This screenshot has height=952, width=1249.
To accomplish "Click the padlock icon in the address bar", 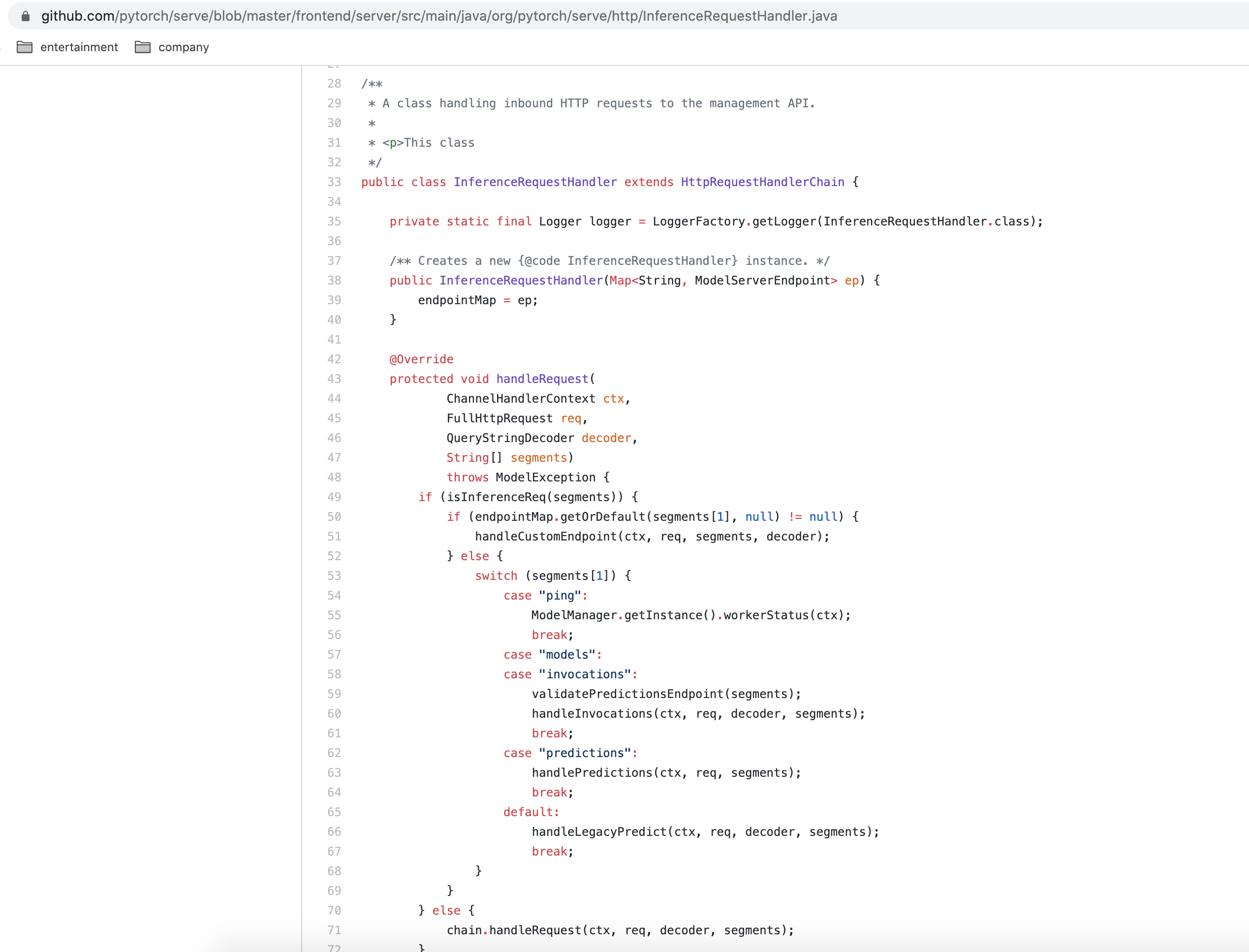I will [25, 16].
